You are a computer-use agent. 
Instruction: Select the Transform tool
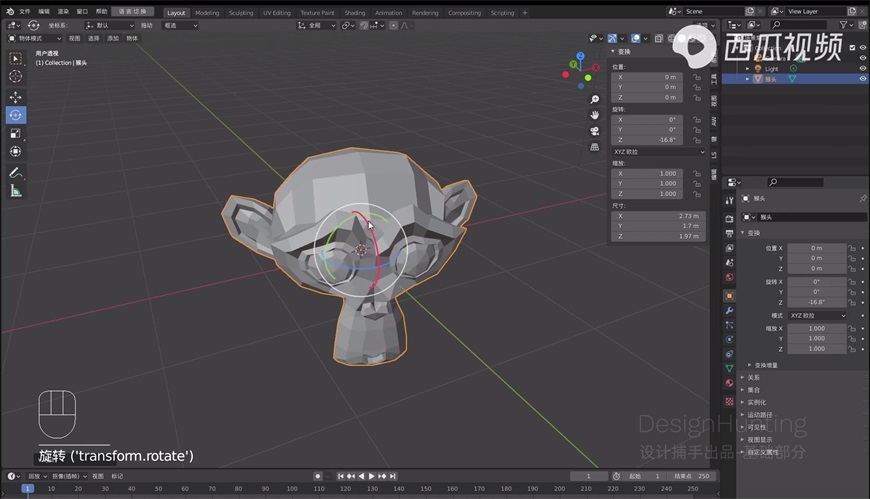16,151
